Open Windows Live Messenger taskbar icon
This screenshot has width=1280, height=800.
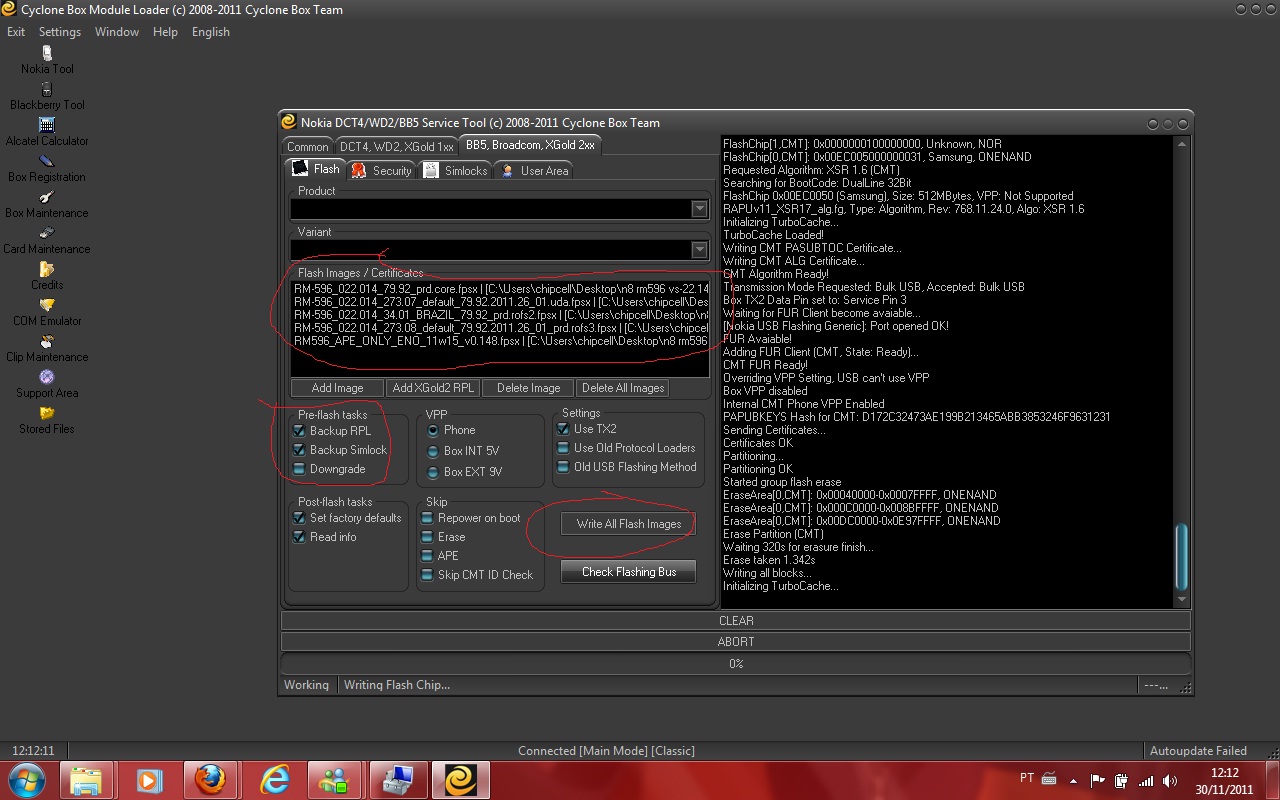(x=334, y=780)
